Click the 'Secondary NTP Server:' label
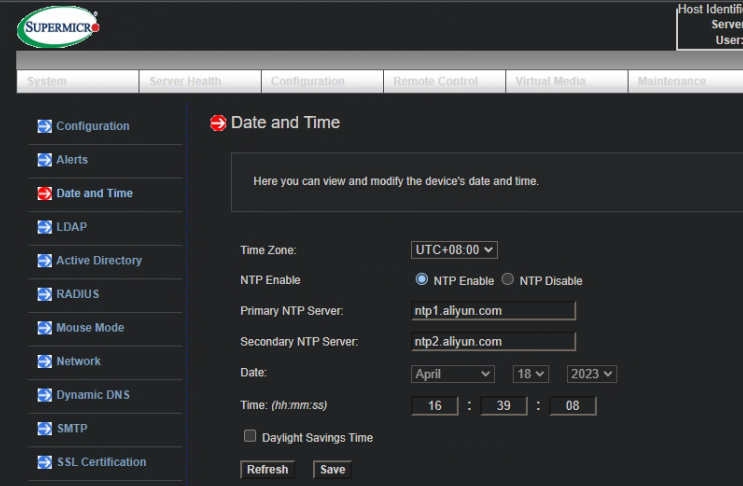 [299, 342]
